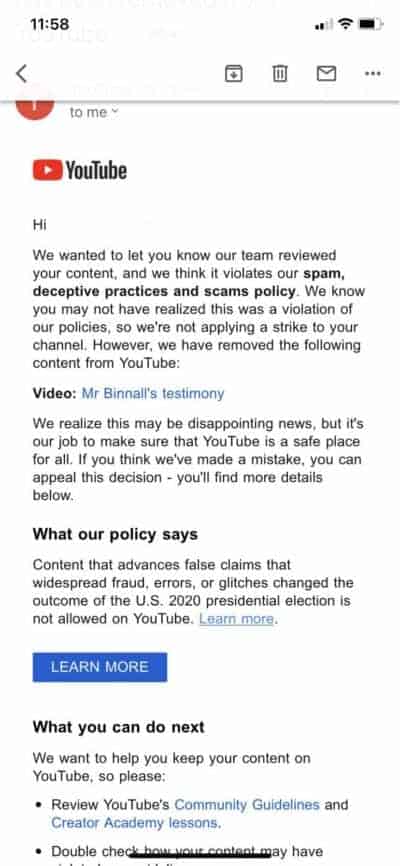Tap the cellular signal bars icon

(324, 24)
